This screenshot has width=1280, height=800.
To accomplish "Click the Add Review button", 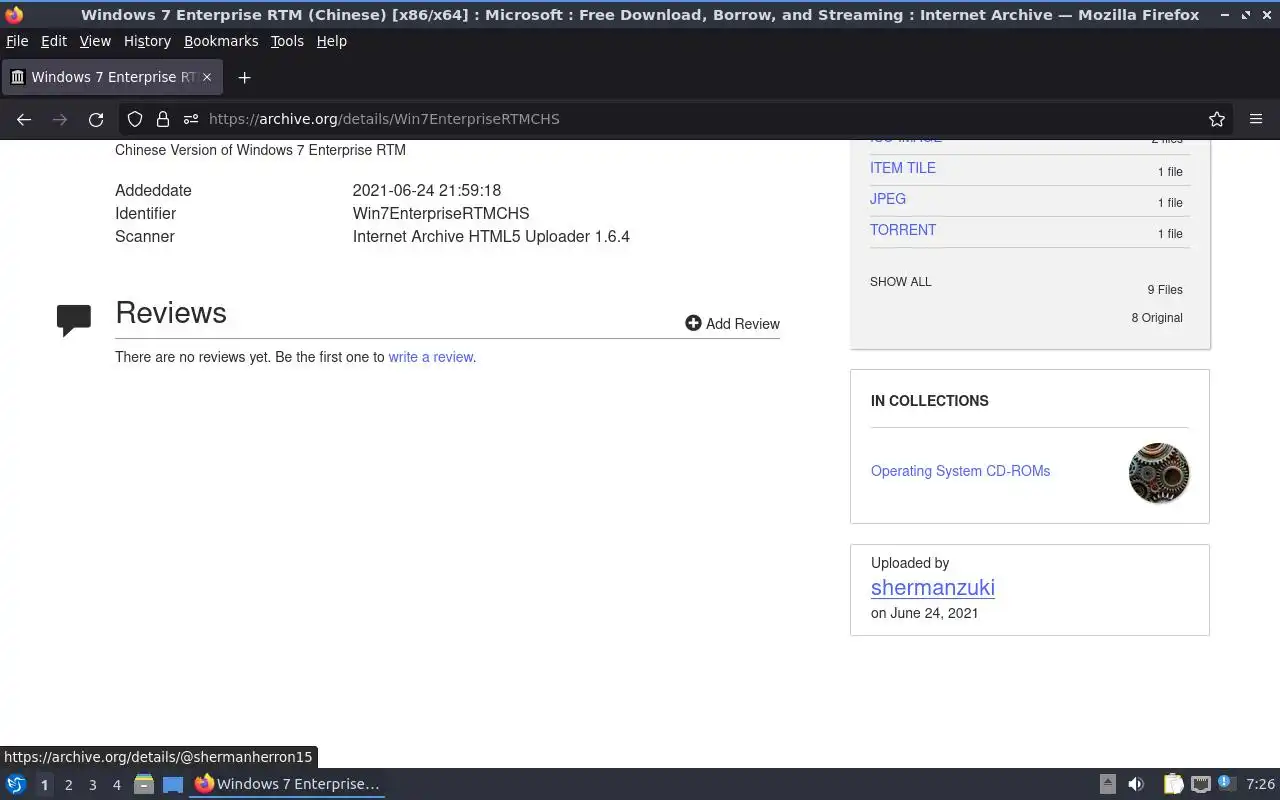I will (733, 324).
